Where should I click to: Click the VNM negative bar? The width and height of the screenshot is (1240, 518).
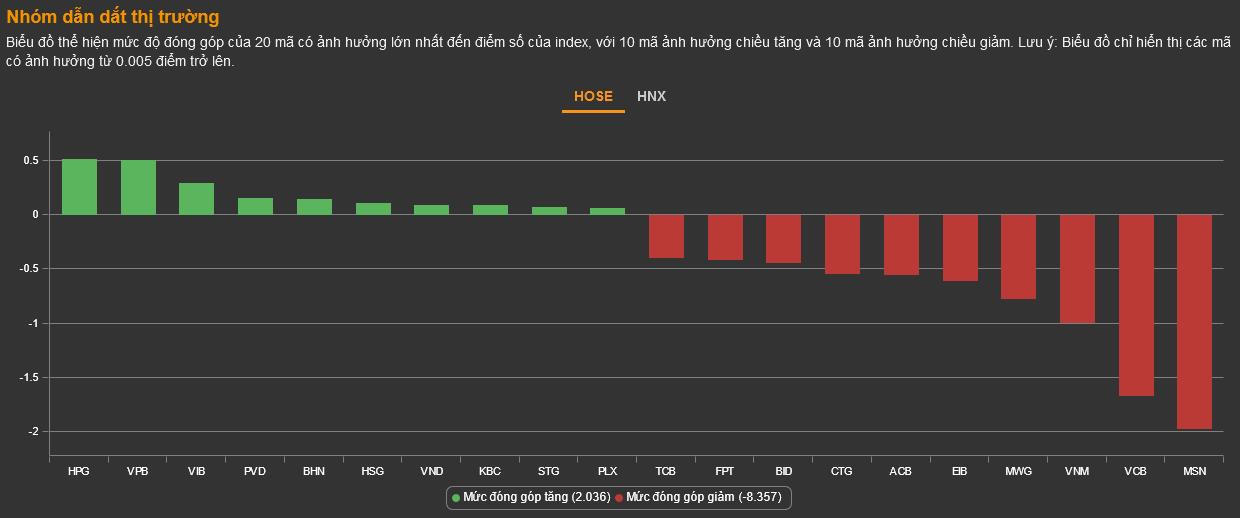(1077, 269)
